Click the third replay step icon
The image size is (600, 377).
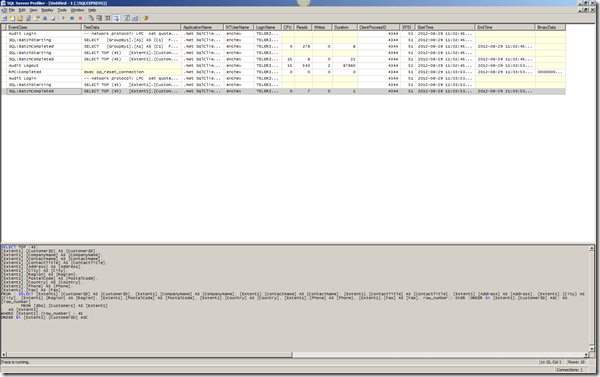(108, 18)
